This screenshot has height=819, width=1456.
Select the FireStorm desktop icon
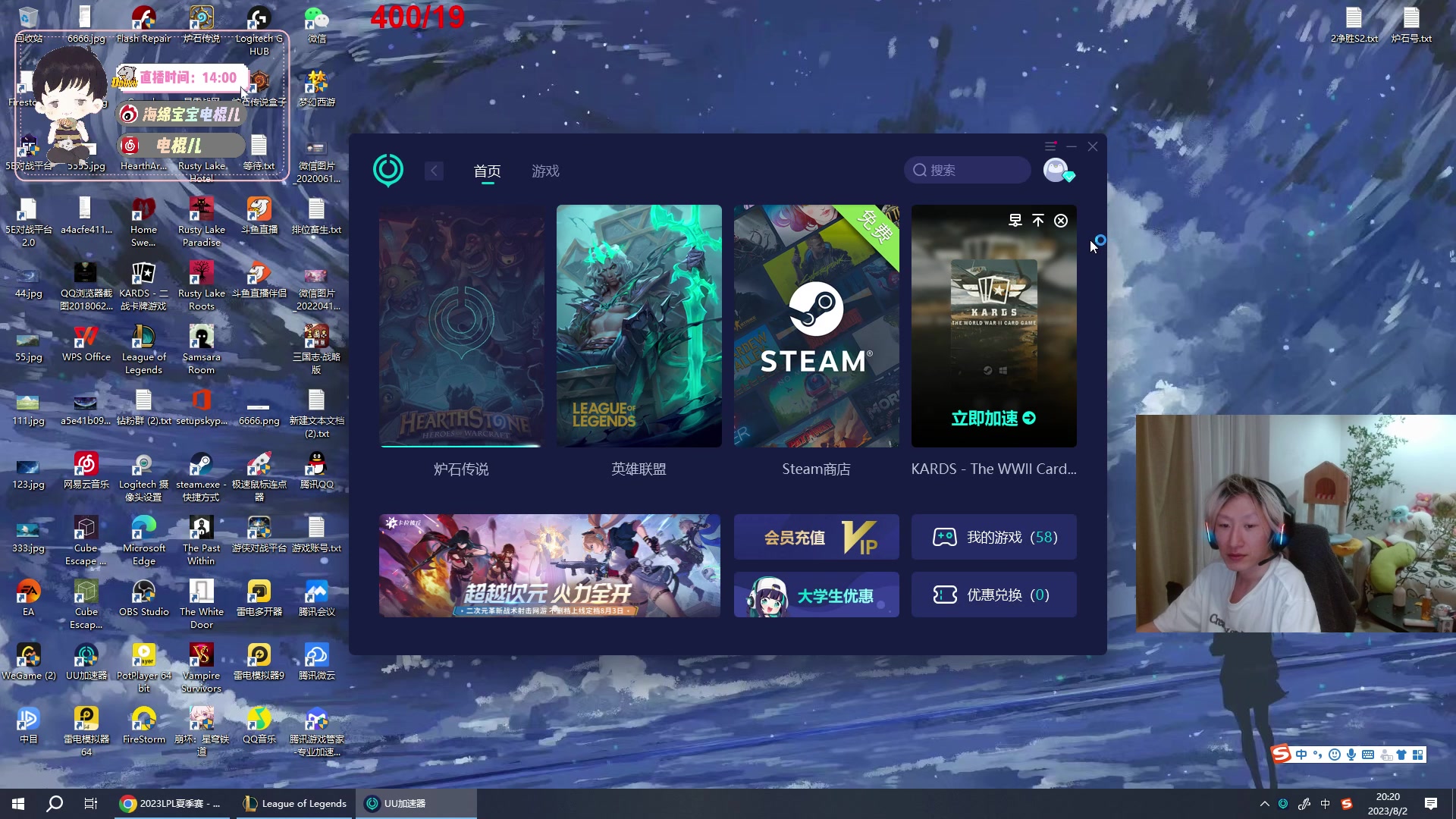[x=144, y=725]
